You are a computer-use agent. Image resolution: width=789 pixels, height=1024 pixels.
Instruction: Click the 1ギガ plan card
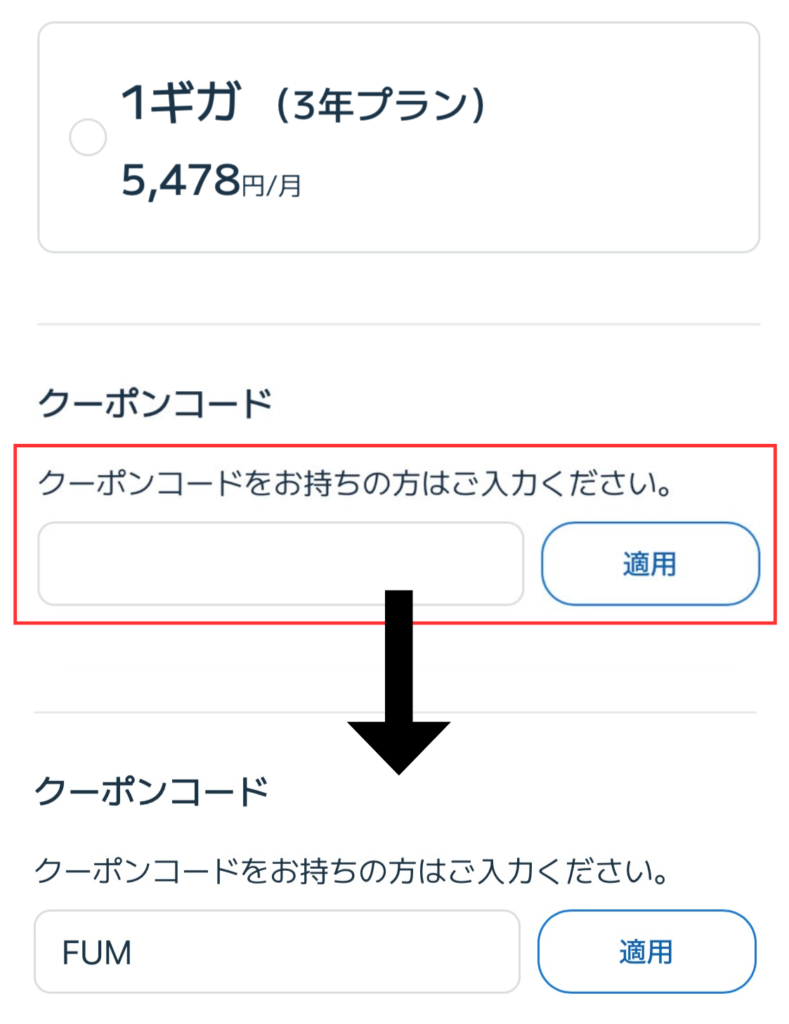click(x=400, y=135)
